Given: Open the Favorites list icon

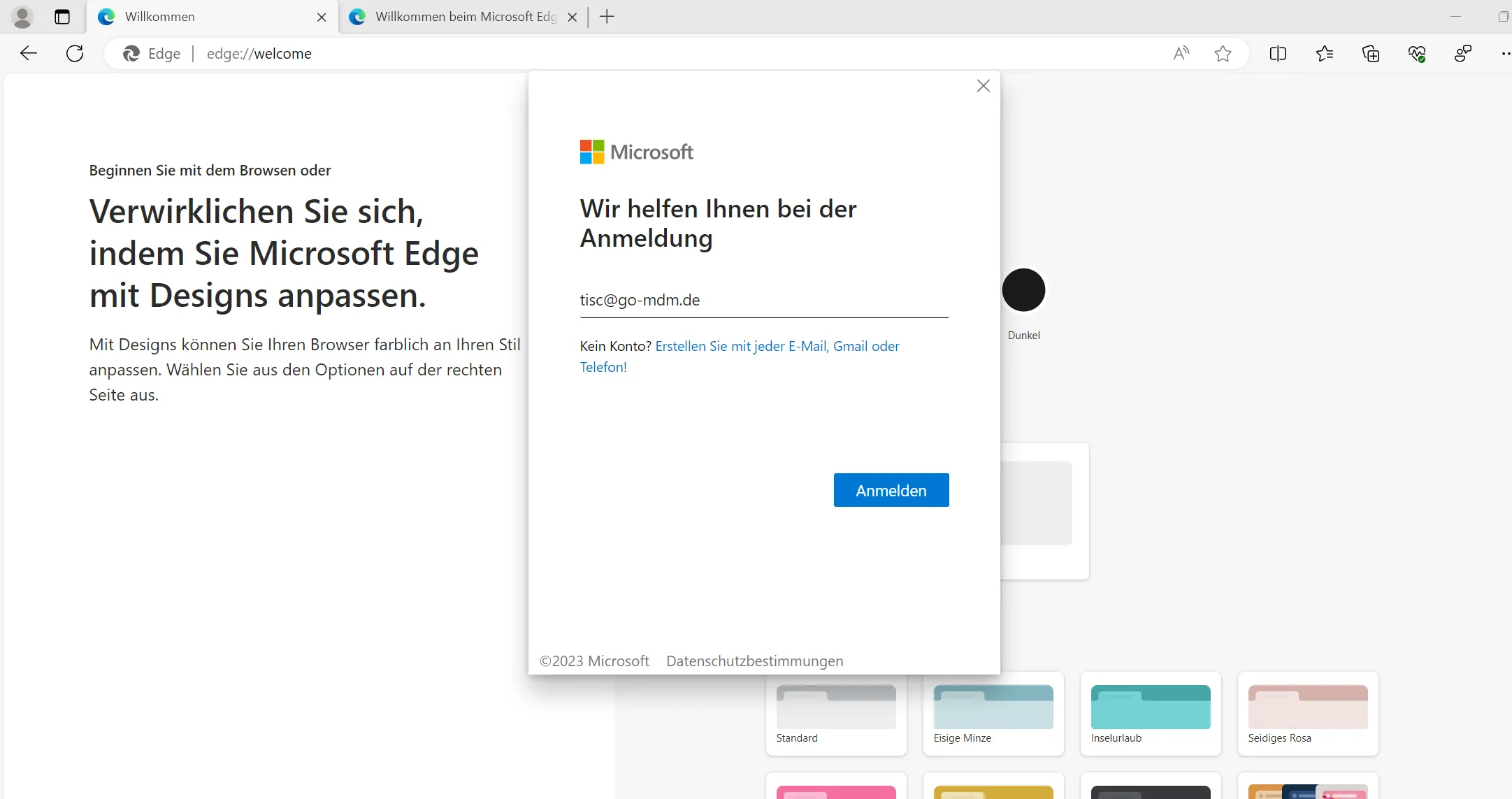Looking at the screenshot, I should click(x=1324, y=53).
